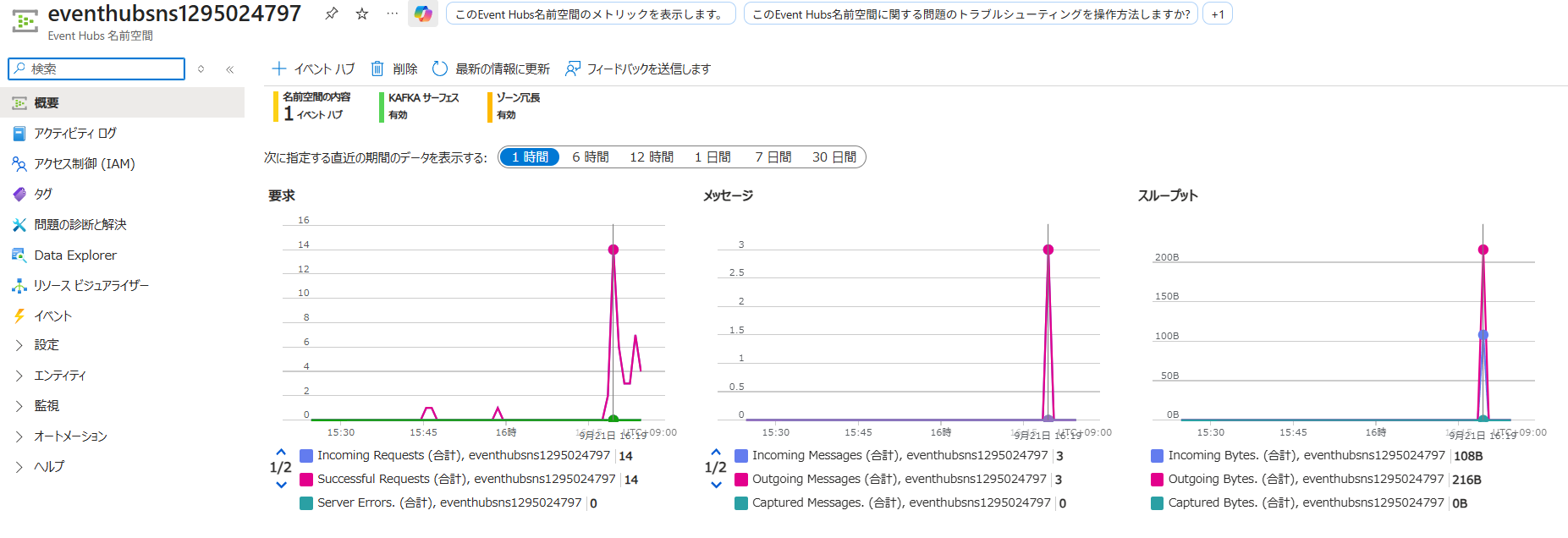Select the 7 日間 time range
This screenshot has height=538, width=1568.
coord(773,157)
